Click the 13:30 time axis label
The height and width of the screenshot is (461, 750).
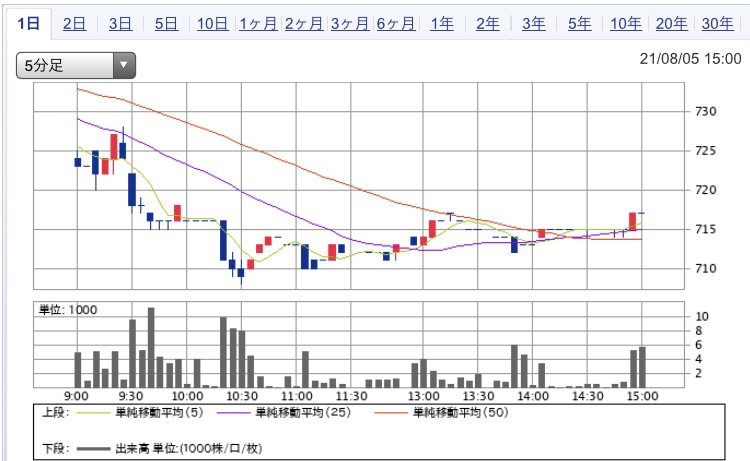click(478, 396)
